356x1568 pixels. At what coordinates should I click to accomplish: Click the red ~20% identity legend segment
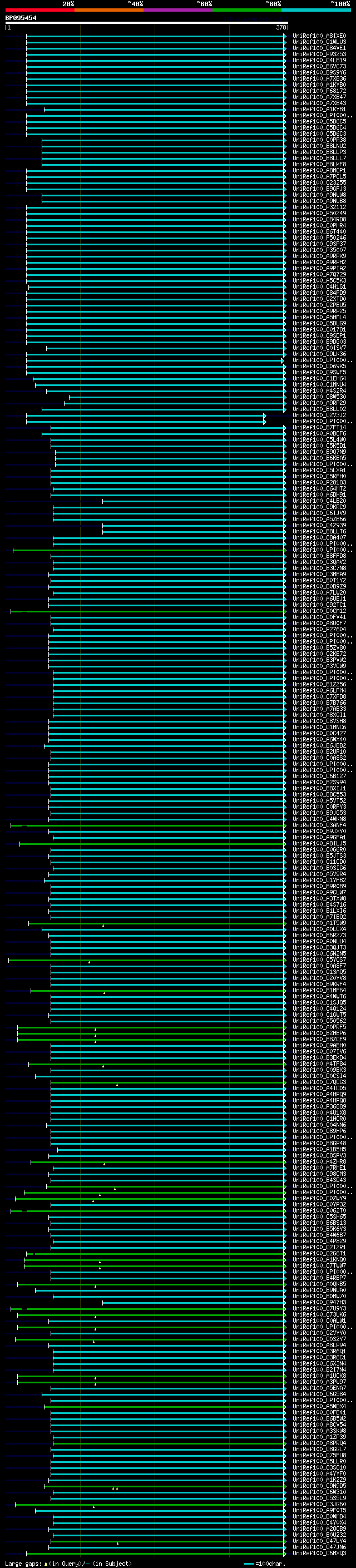coord(39,10)
